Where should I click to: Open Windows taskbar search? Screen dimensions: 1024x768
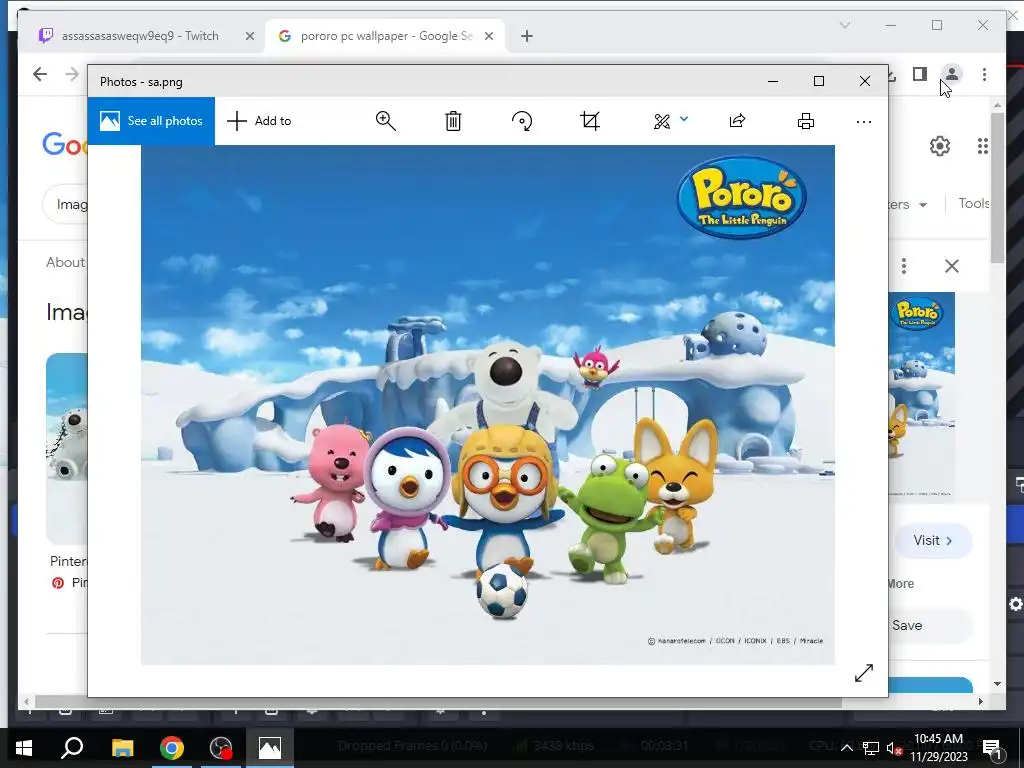click(72, 748)
